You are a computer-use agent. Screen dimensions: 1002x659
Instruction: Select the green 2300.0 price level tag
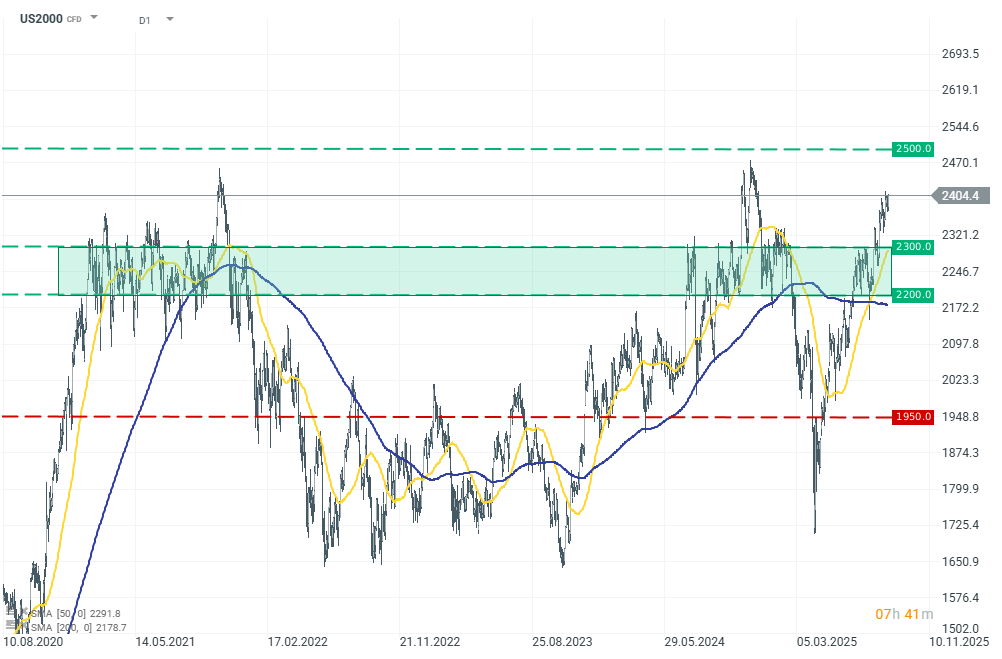click(x=913, y=247)
